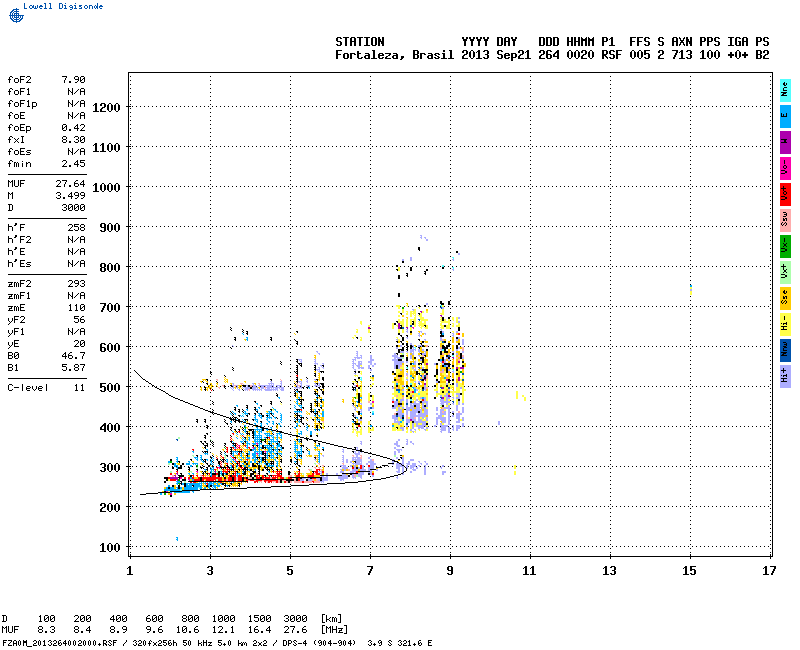Select the magenta Vo- legend swatch
800x650 pixels.
[785, 168]
